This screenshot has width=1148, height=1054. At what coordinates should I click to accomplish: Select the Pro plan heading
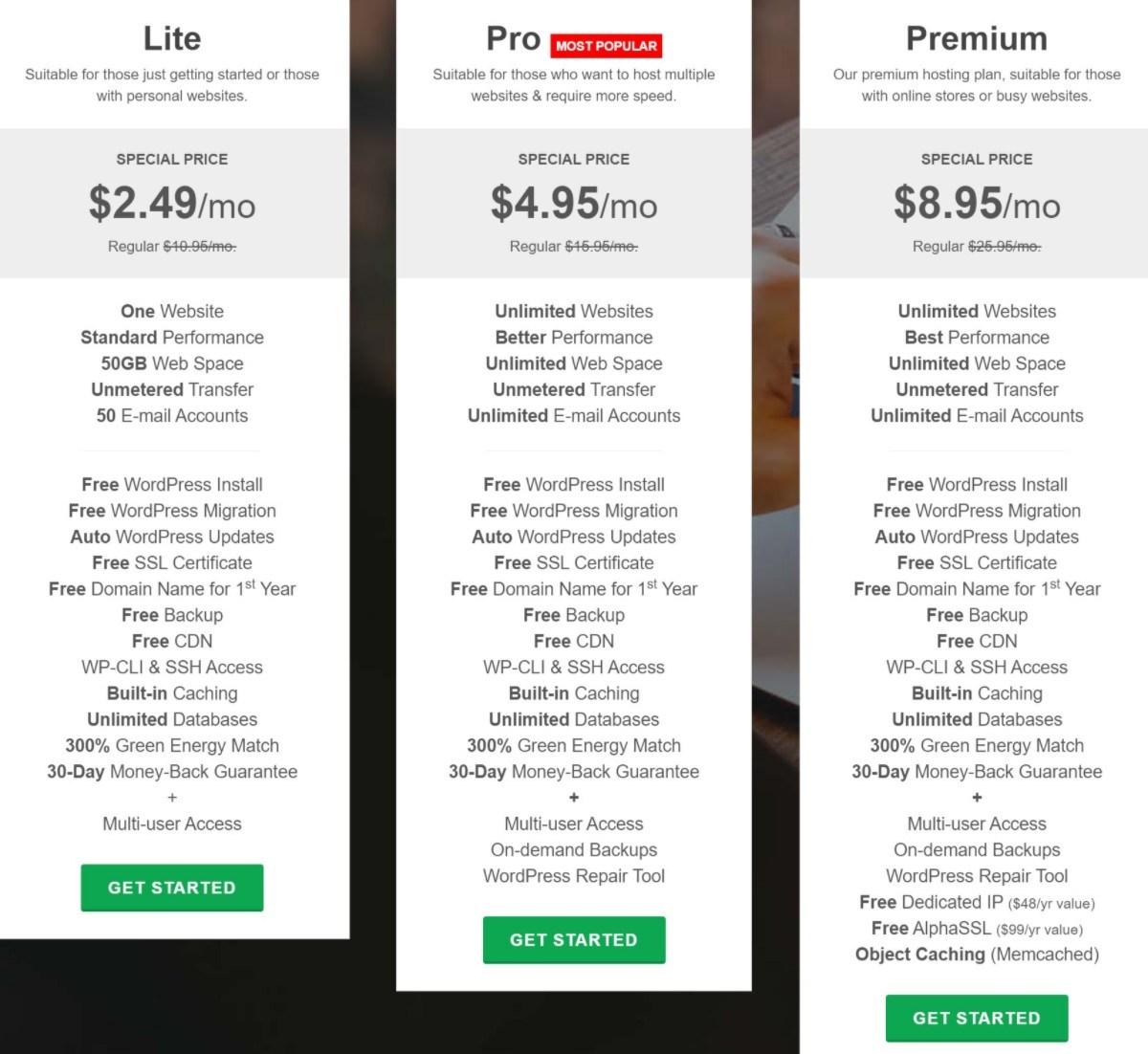click(514, 38)
